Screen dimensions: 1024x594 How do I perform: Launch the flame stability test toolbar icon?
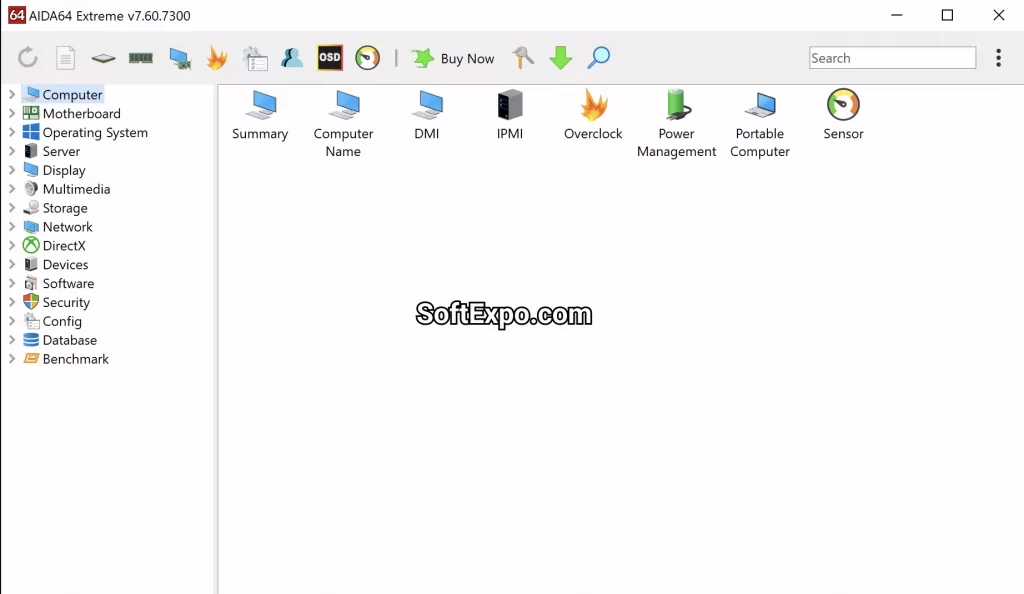coord(217,58)
